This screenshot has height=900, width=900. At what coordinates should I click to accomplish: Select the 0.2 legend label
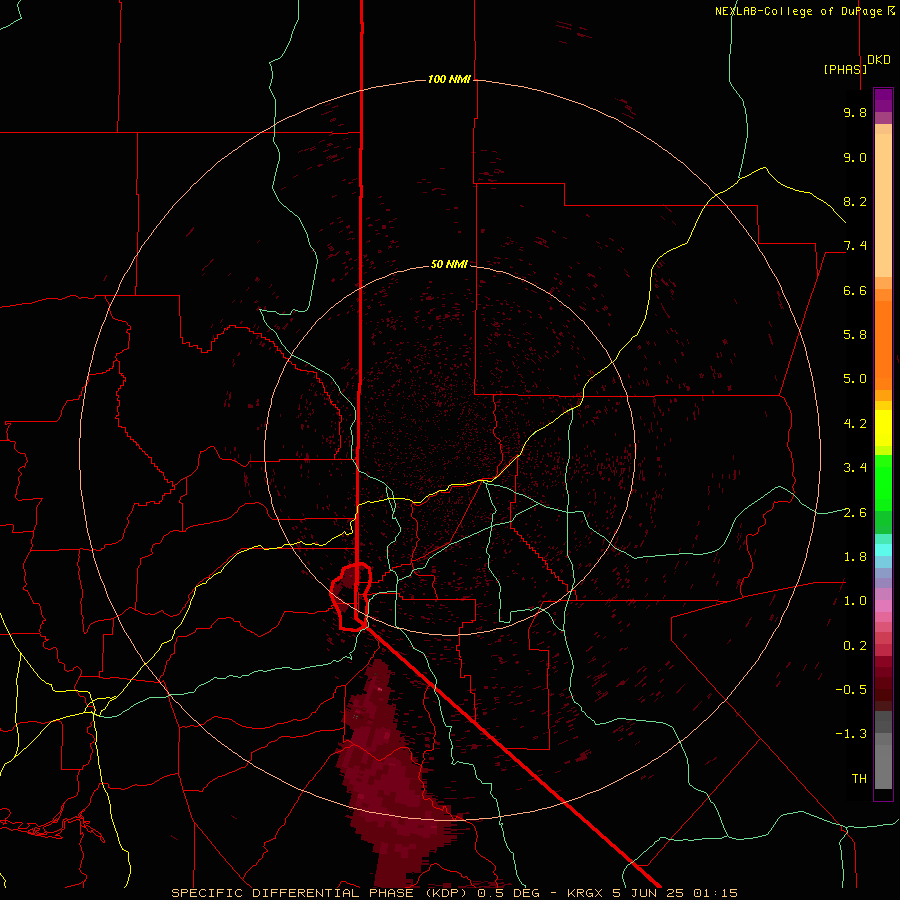855,646
